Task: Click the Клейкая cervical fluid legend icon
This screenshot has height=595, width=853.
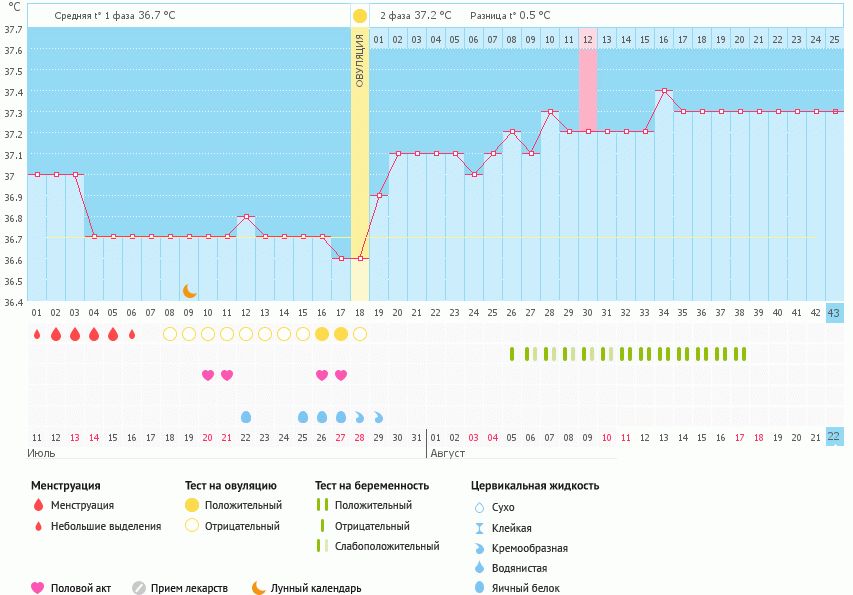Action: [479, 528]
